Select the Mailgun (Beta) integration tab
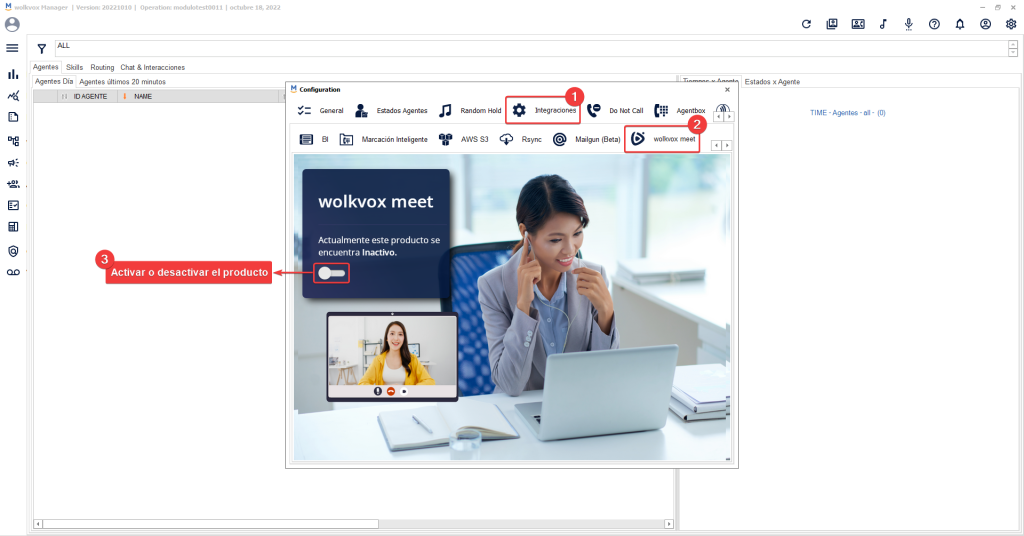The width and height of the screenshot is (1024, 536). point(586,140)
